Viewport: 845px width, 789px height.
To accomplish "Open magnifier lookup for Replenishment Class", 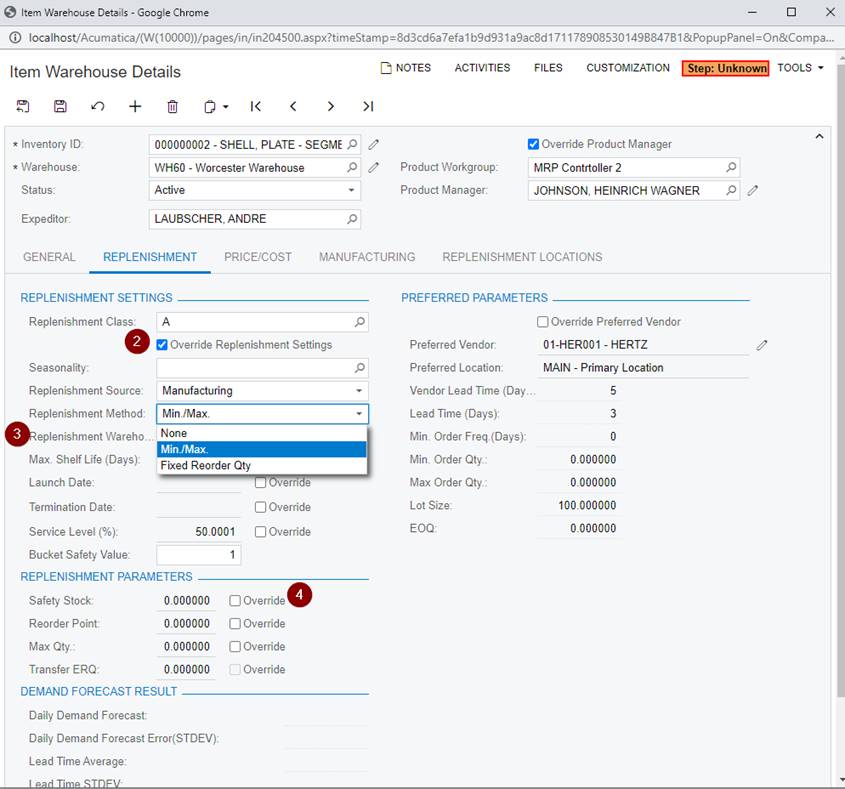I will 360,322.
